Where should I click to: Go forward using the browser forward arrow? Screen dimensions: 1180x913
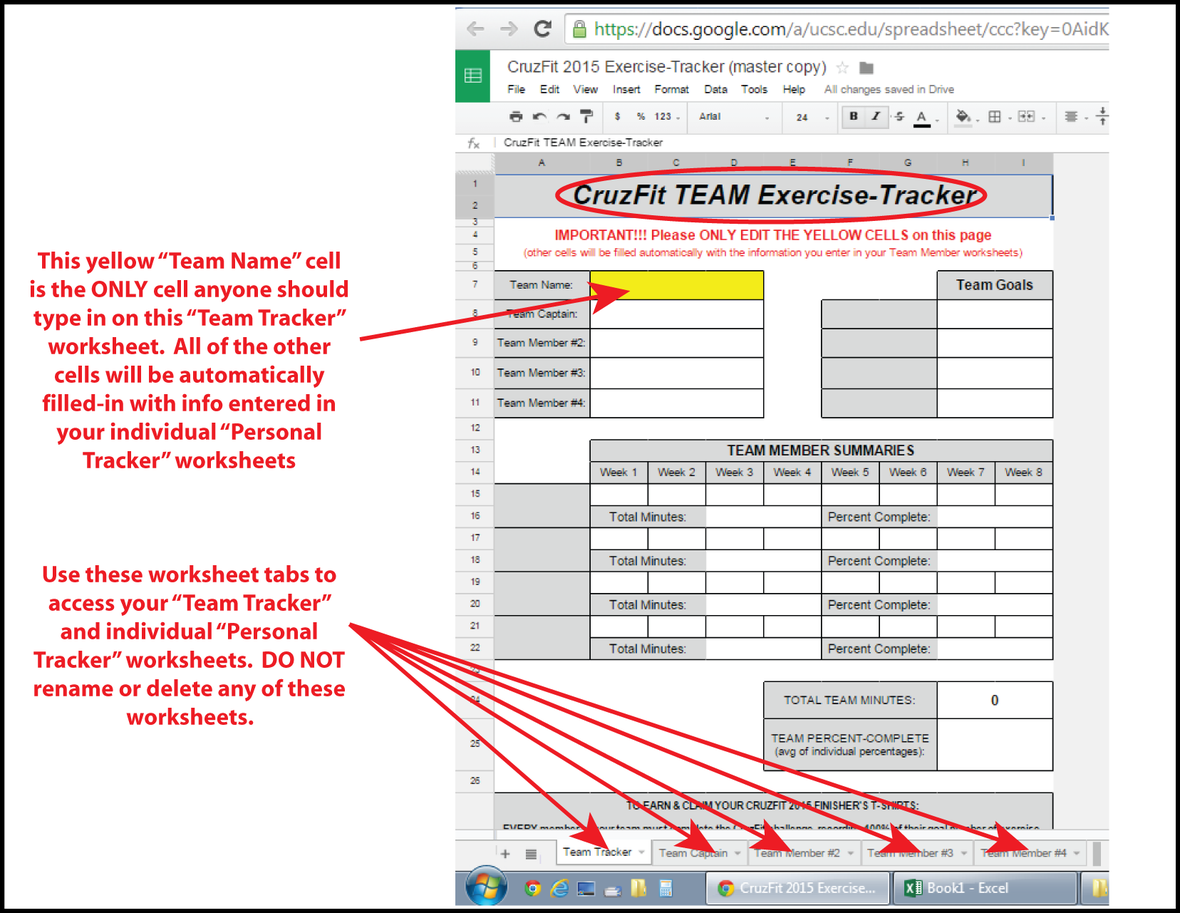(509, 29)
